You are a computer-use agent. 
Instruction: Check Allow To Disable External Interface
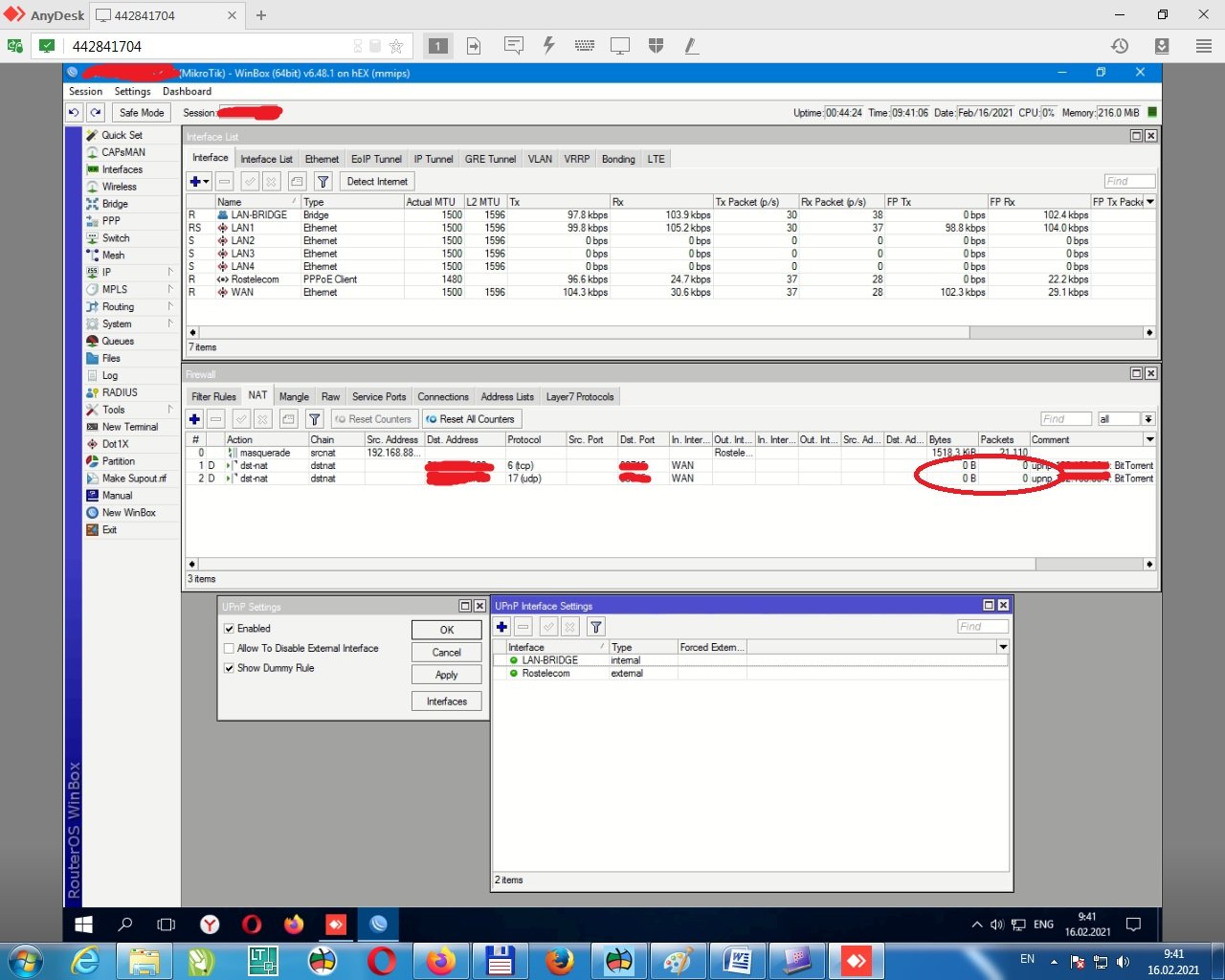230,649
